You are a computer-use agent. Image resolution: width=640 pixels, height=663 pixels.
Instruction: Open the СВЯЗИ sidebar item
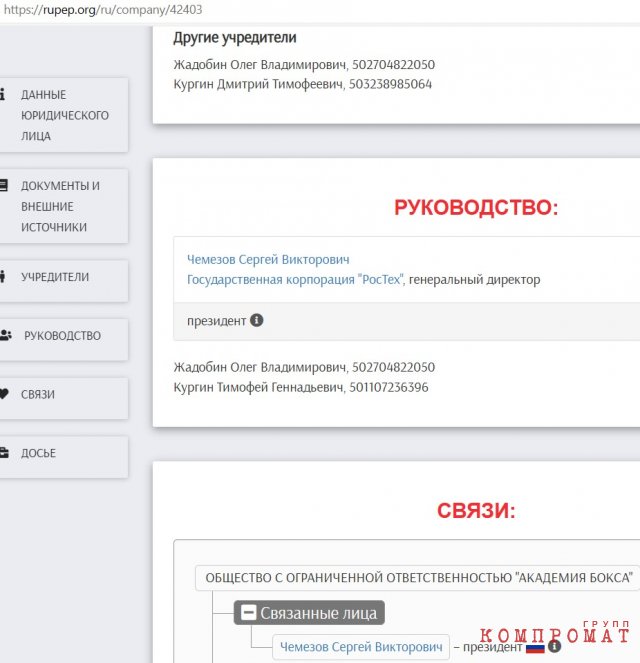point(64,399)
